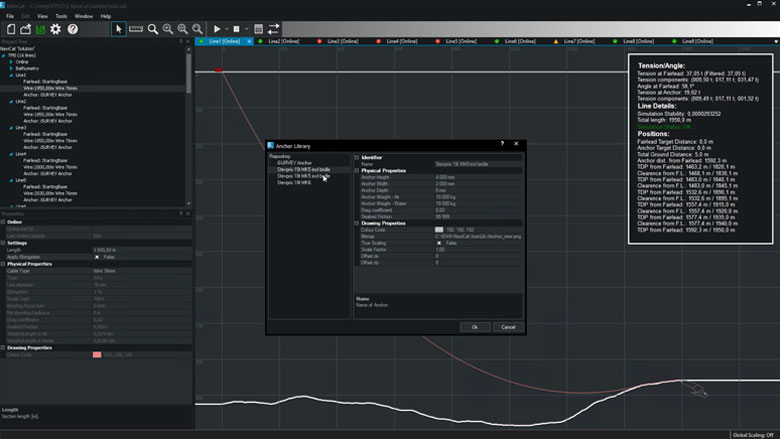Select the pointer cursor tool
The height and width of the screenshot is (439, 780).
pyautogui.click(x=118, y=29)
